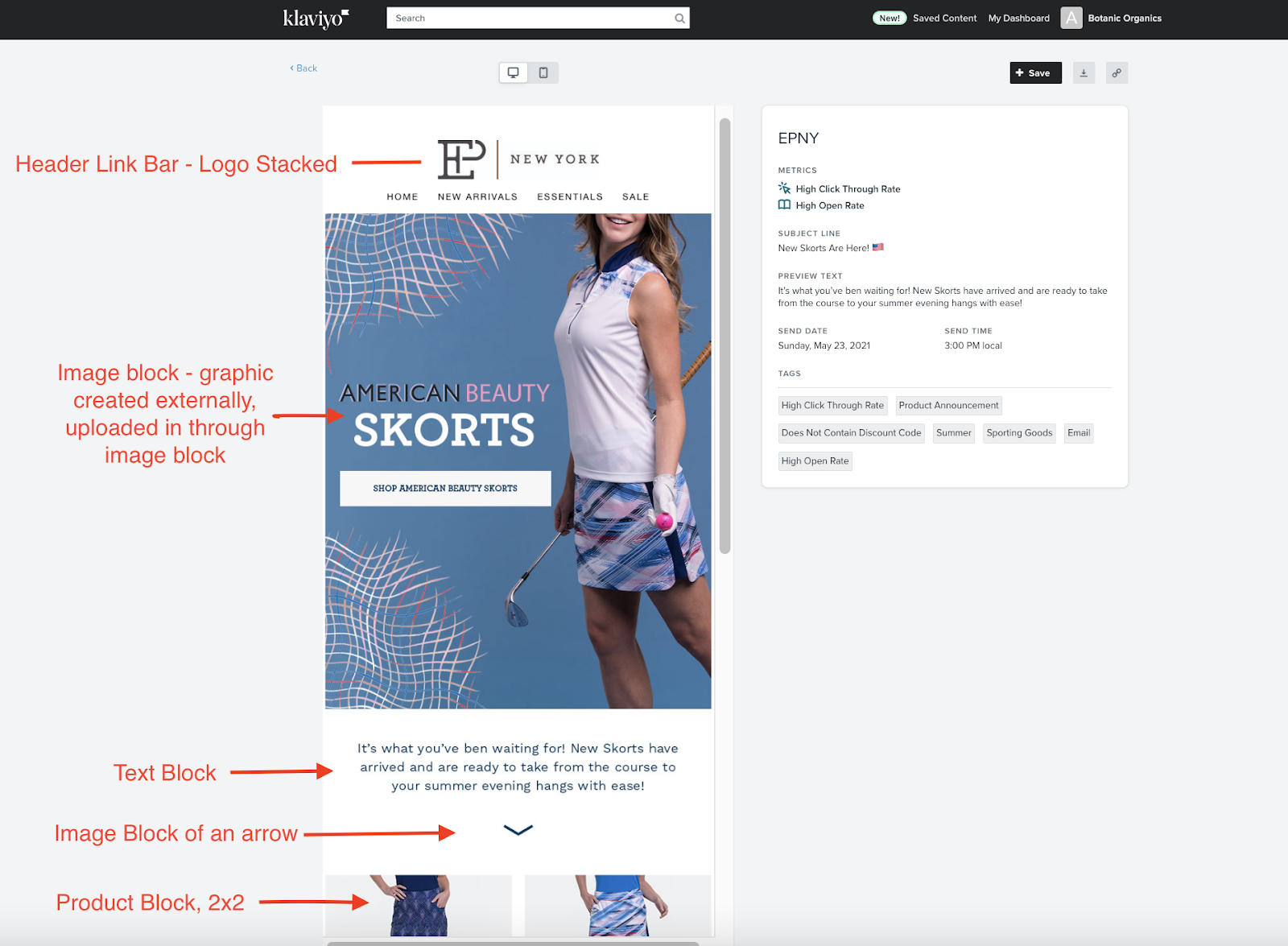Click High Click Through Rate metric text
The image size is (1288, 946).
click(848, 189)
